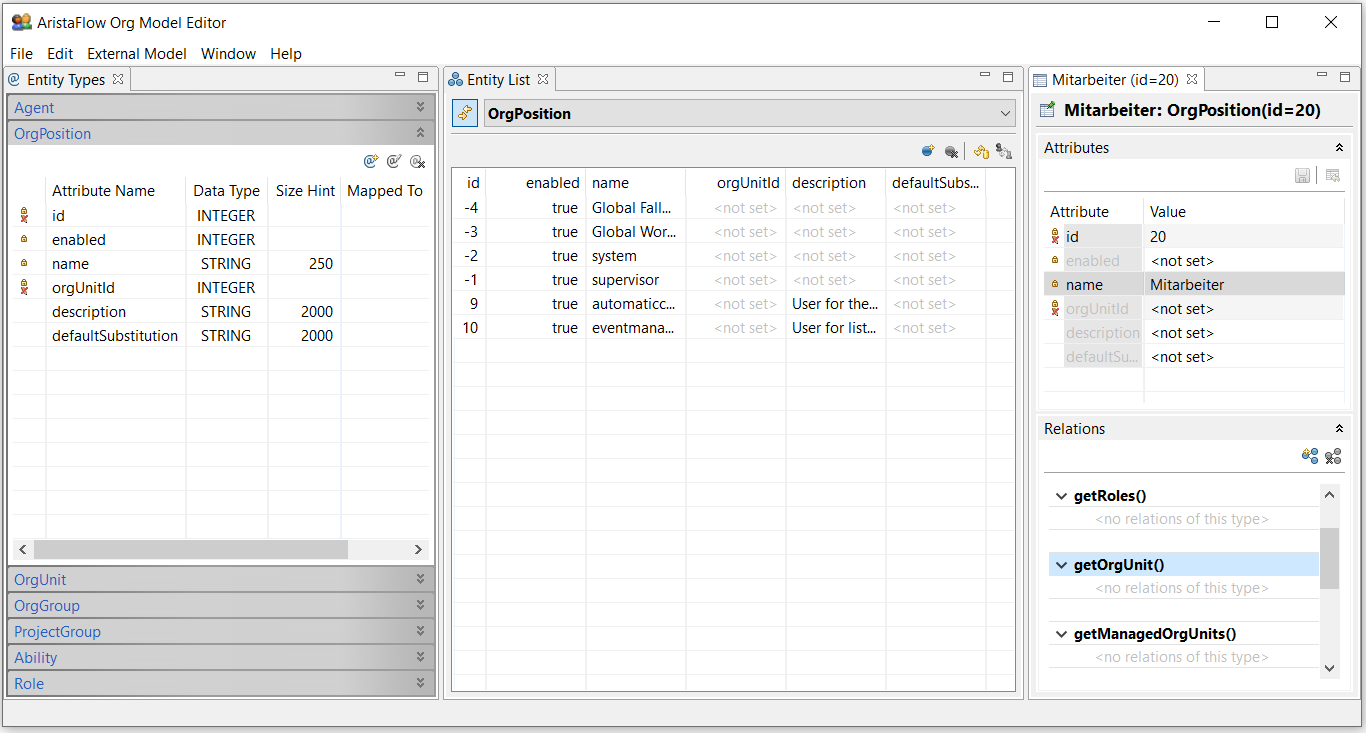Screen dimensions: 1366x733
Task: Collapse the Attributes section
Action: (1340, 148)
